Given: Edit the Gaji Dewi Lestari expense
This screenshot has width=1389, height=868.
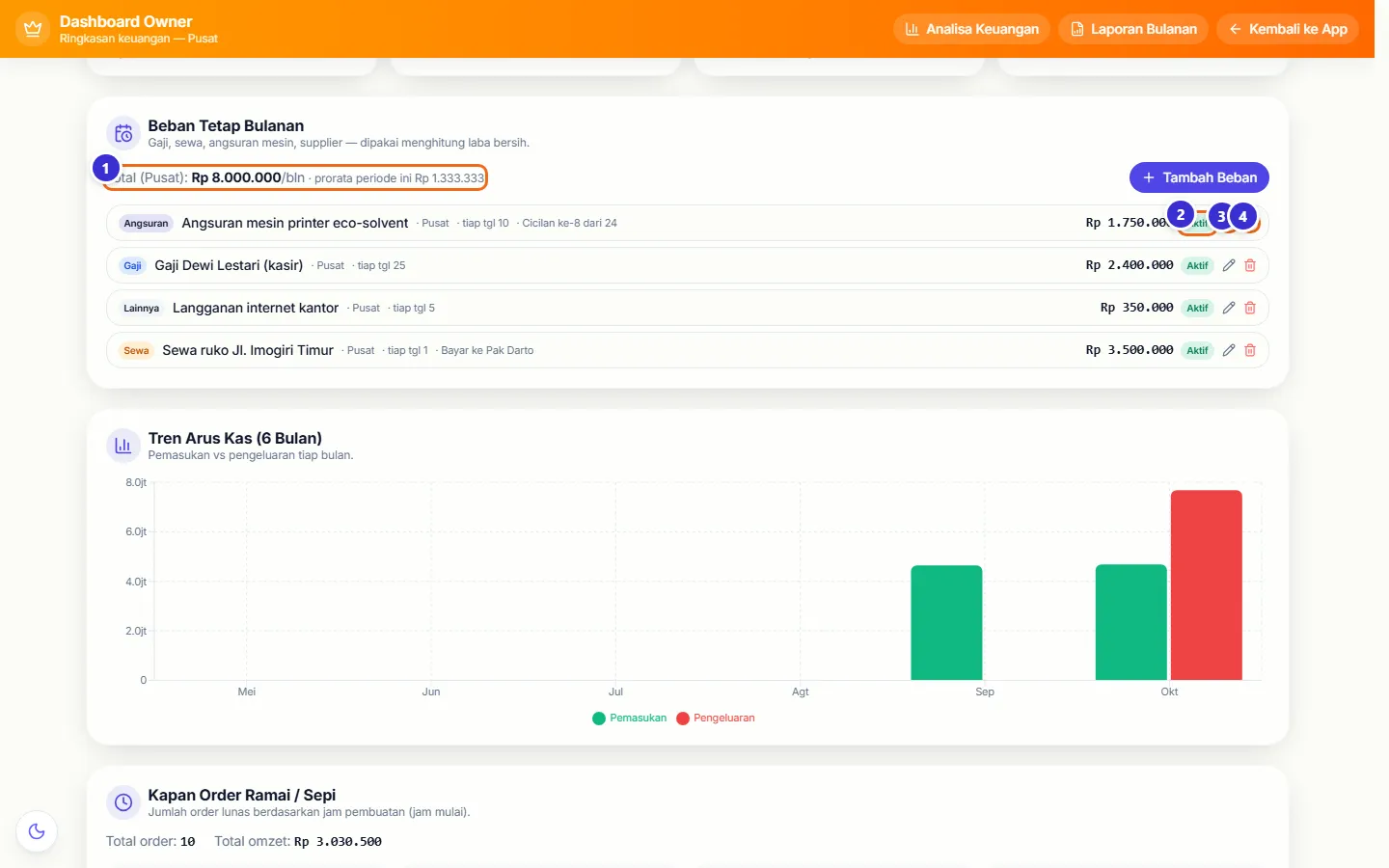Looking at the screenshot, I should 1229,265.
